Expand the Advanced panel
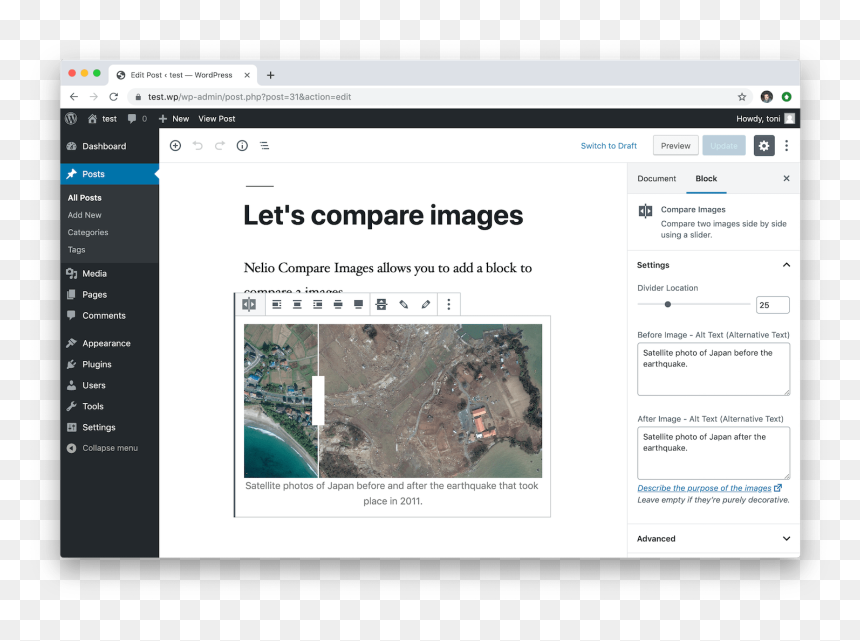The image size is (860, 641). (x=714, y=538)
